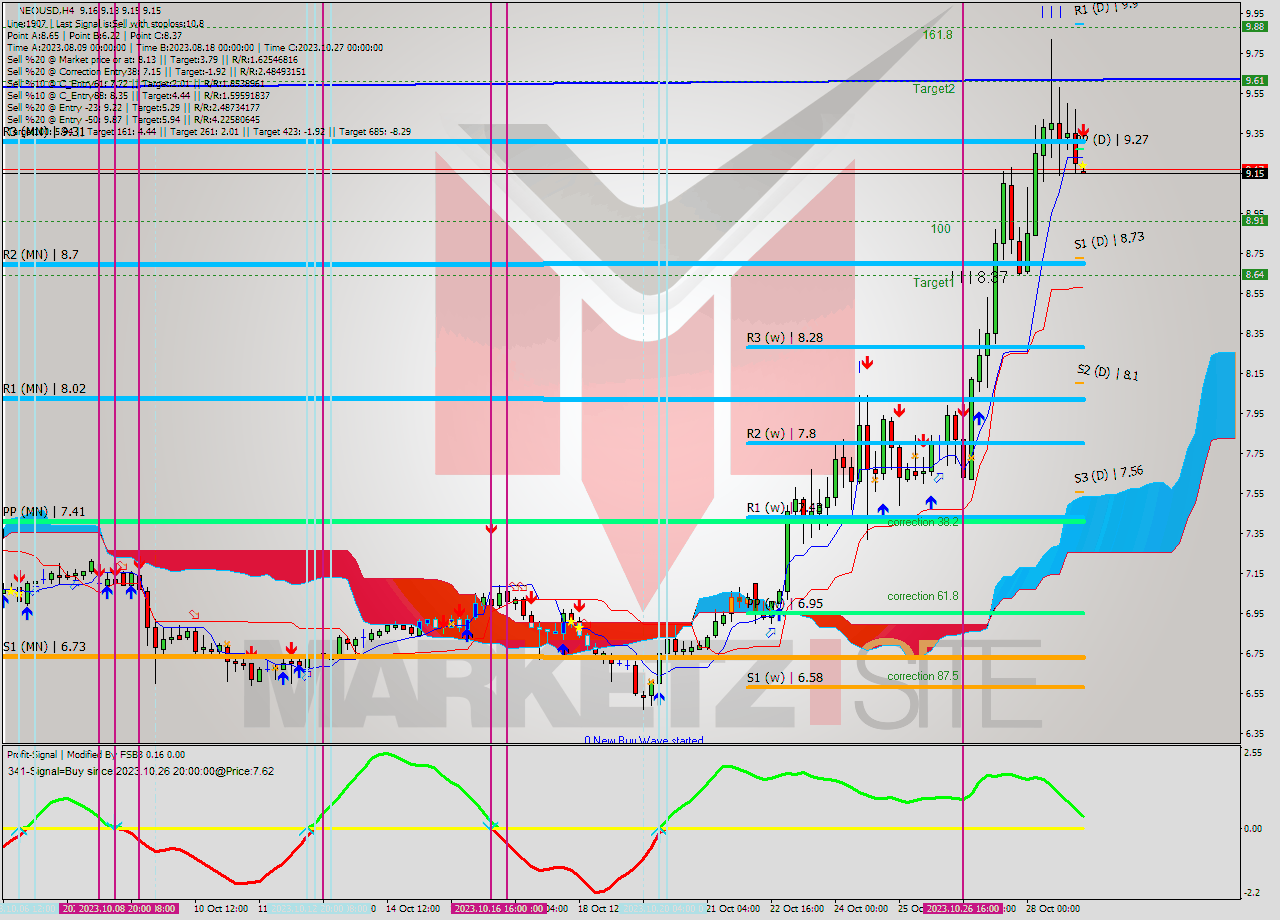Viewport: 1280px width, 920px height.
Task: Click the green 'Target2' label
Action: pyautogui.click(x=934, y=88)
